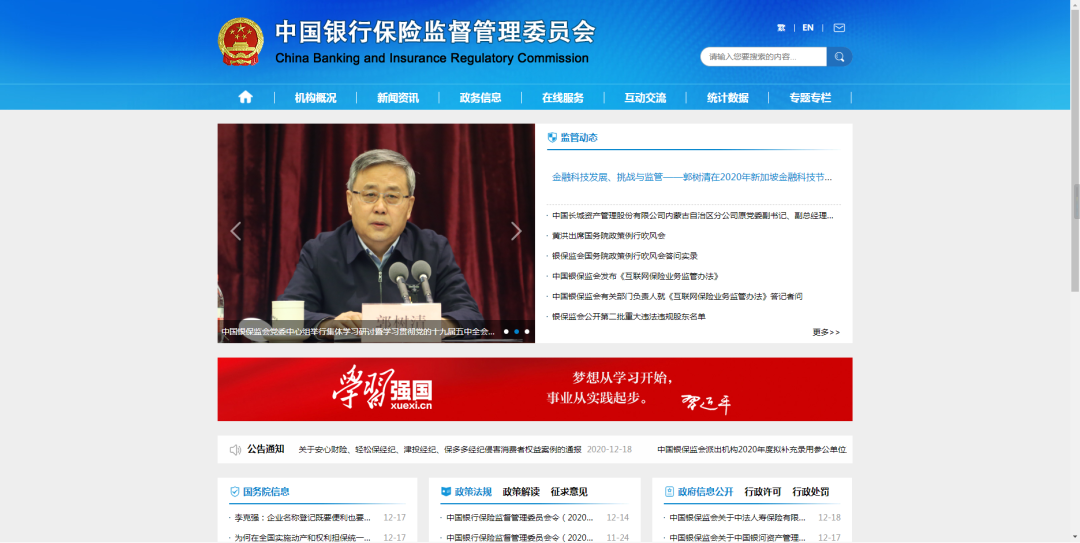
Task: Open the 新闻资讯 menu
Action: click(x=397, y=98)
